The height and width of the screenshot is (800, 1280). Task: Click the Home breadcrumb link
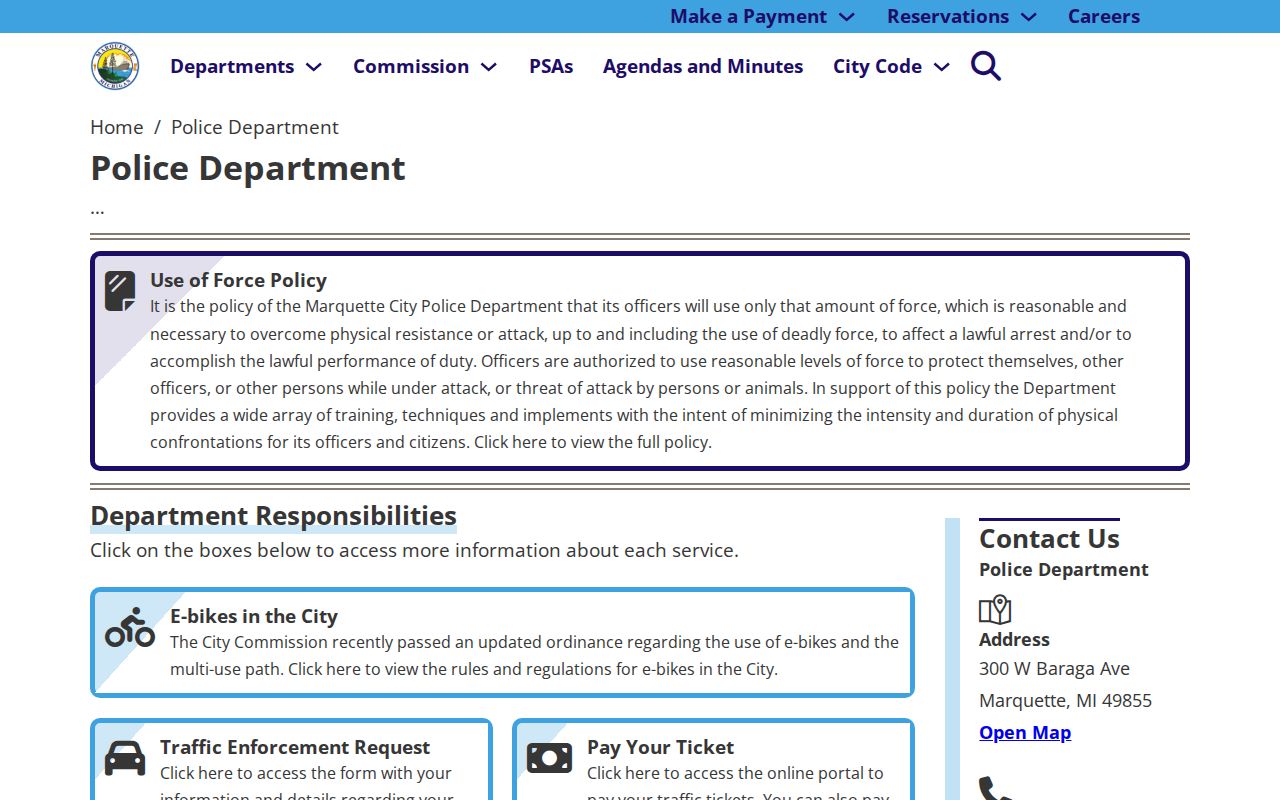(x=117, y=127)
